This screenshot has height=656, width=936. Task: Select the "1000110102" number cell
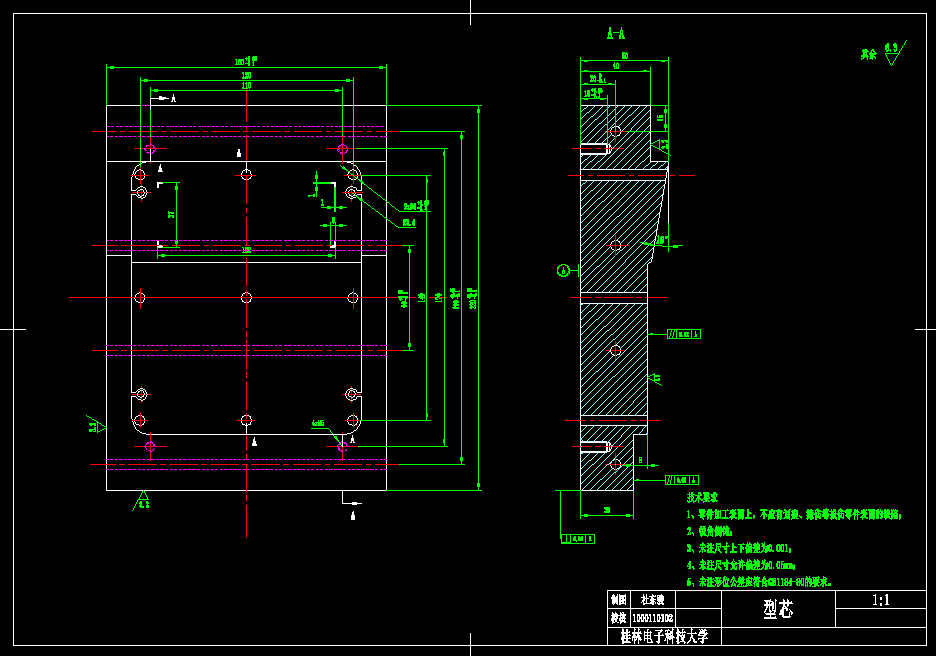(652, 618)
